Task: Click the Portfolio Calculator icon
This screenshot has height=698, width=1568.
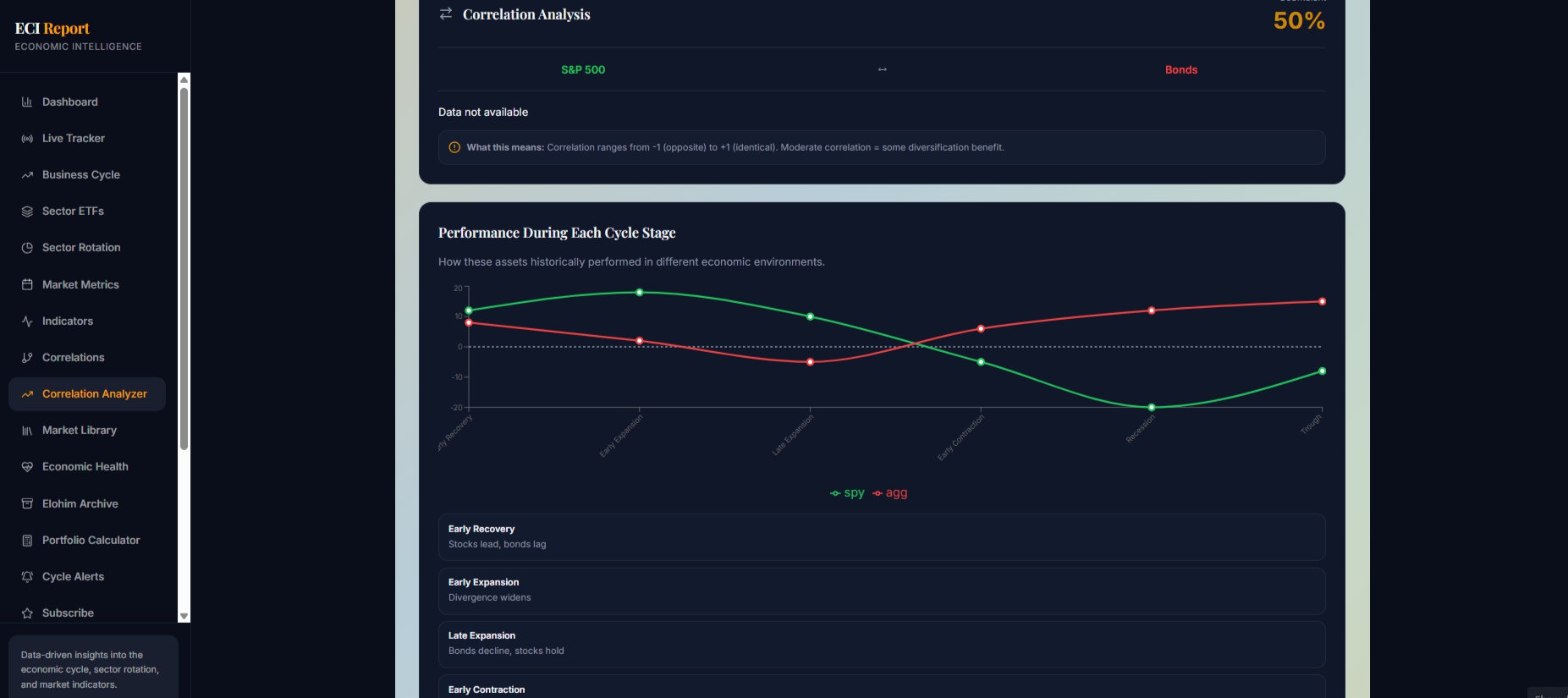Action: tap(27, 541)
